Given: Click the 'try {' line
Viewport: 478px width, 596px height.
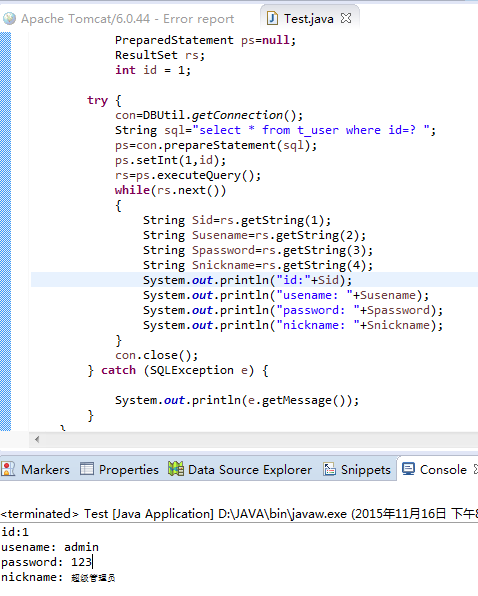Looking at the screenshot, I should (104, 100).
